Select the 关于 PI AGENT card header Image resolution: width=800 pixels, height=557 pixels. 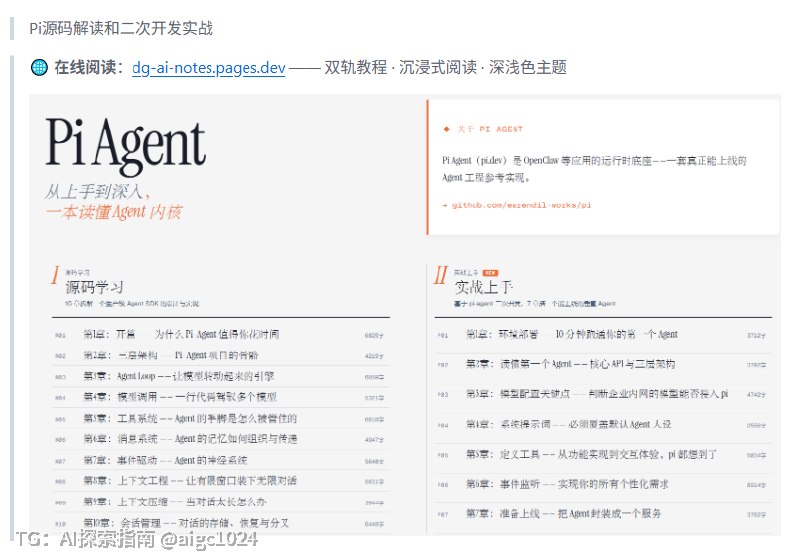[x=490, y=130]
